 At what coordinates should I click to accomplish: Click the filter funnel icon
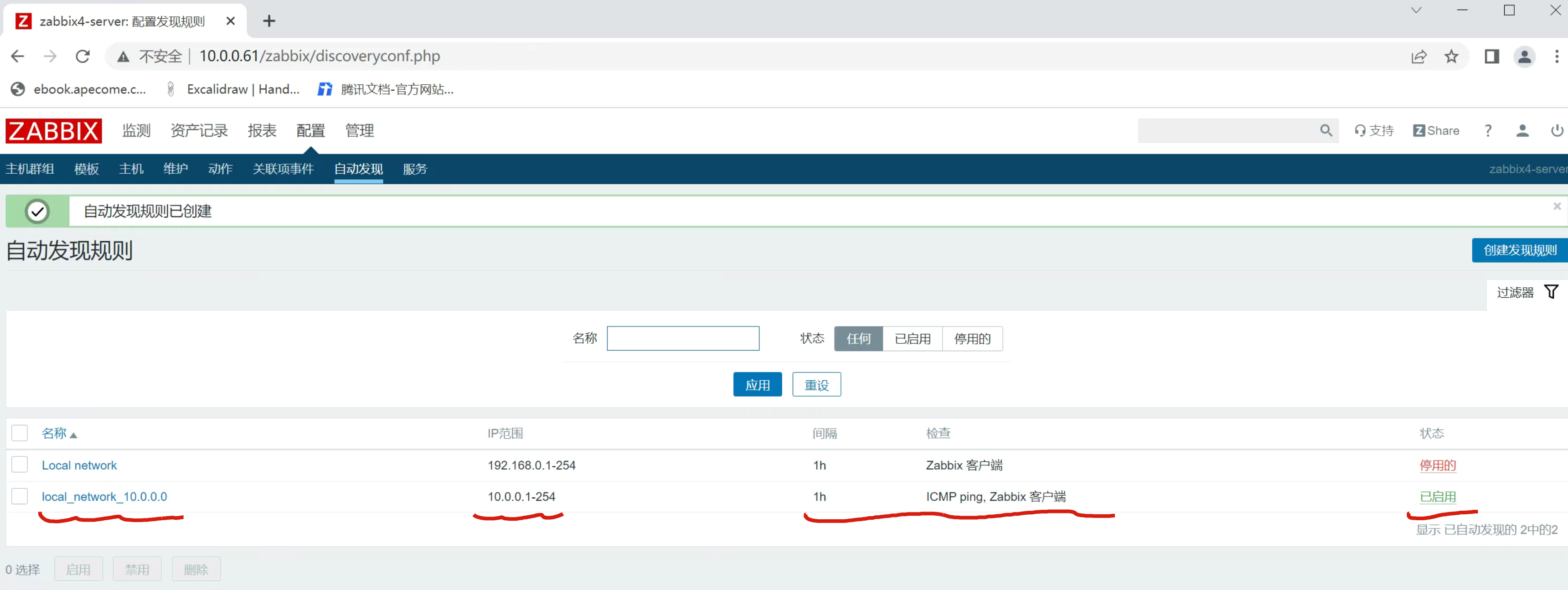click(1550, 292)
